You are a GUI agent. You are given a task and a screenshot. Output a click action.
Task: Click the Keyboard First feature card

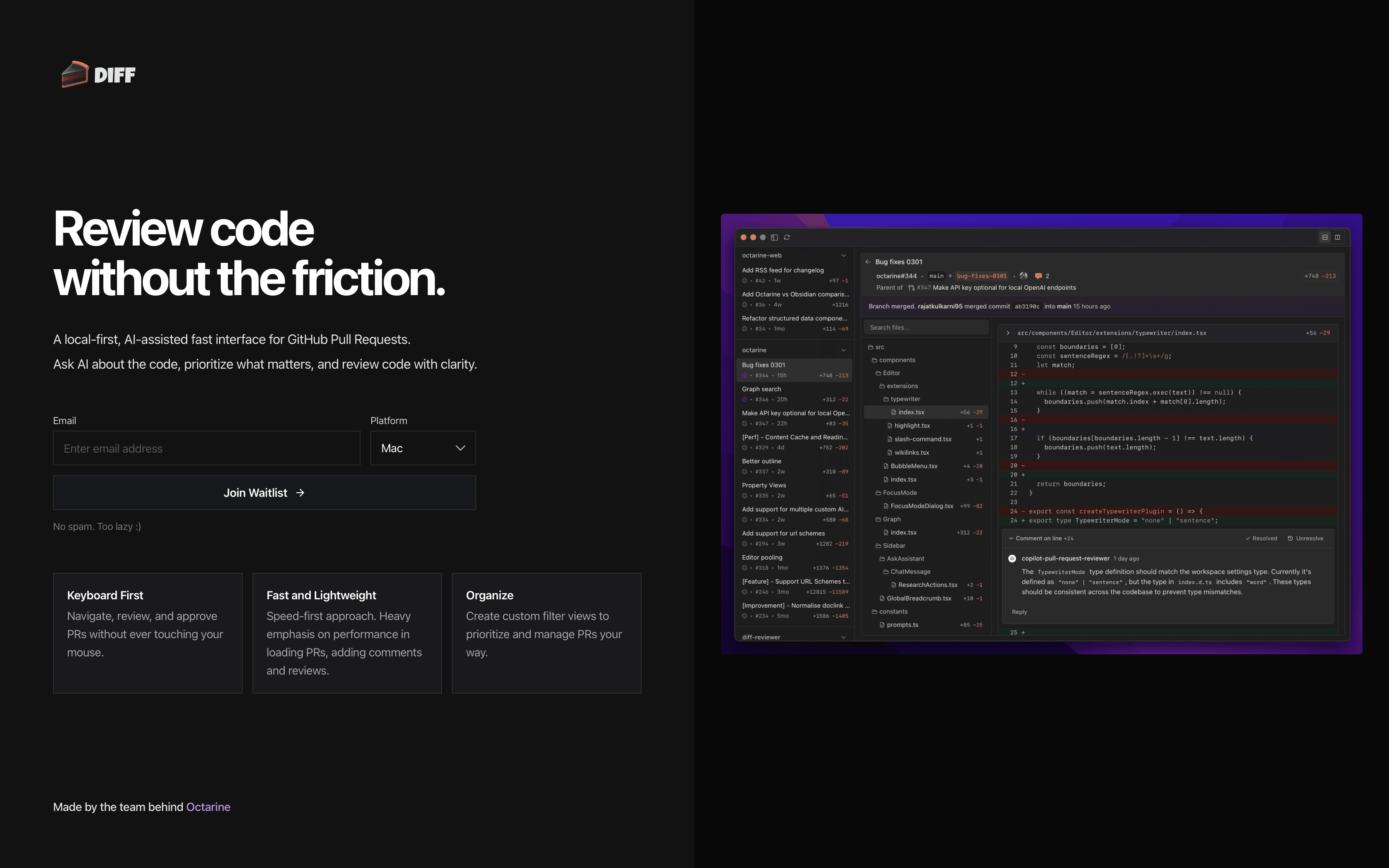(x=148, y=633)
